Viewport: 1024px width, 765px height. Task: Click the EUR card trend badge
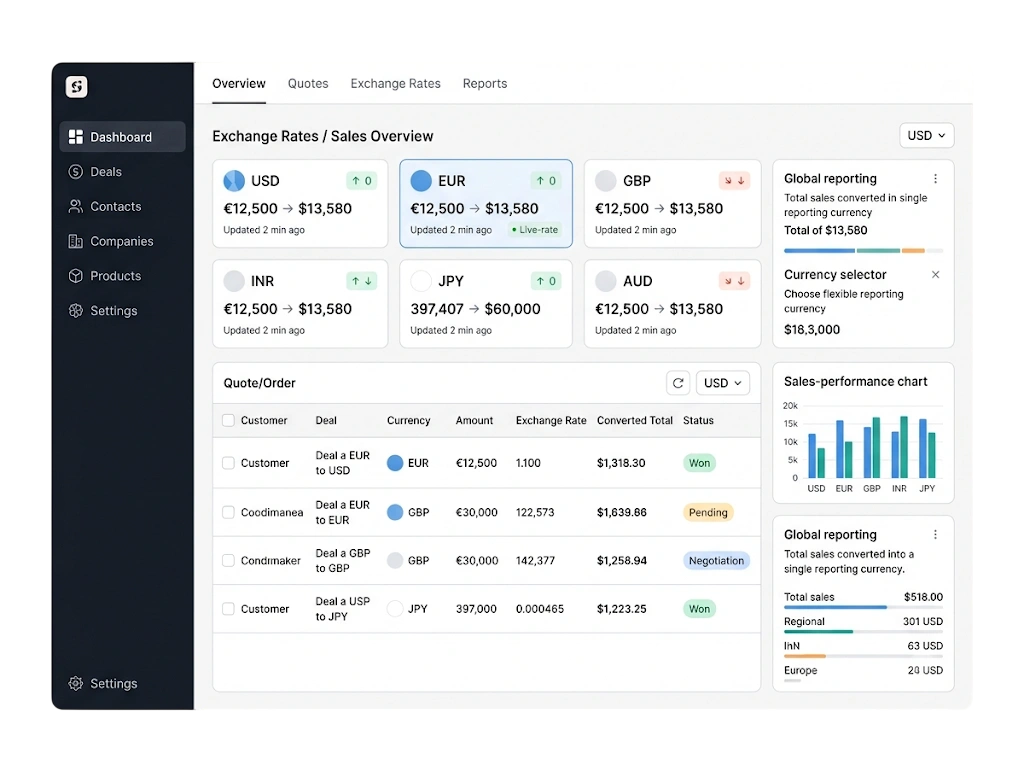click(x=546, y=180)
